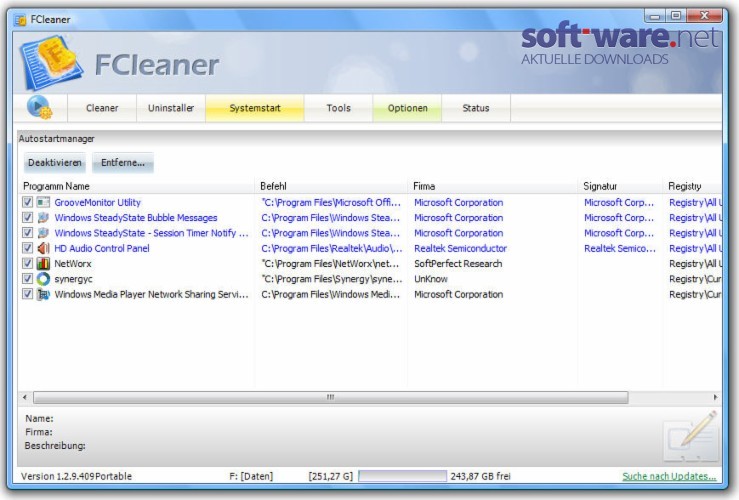Image resolution: width=739 pixels, height=500 pixels.
Task: Sort by Befehl column header
Action: point(331,186)
